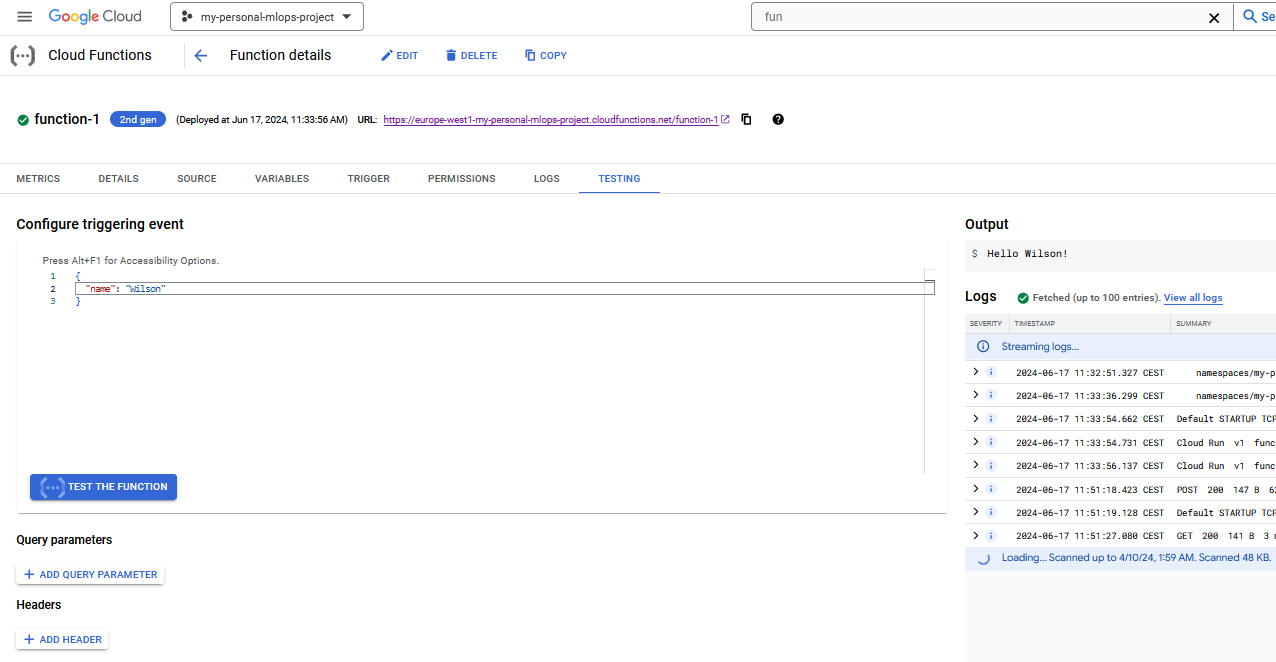The image size is (1276, 662).
Task: Open the View all logs link
Action: (1193, 298)
